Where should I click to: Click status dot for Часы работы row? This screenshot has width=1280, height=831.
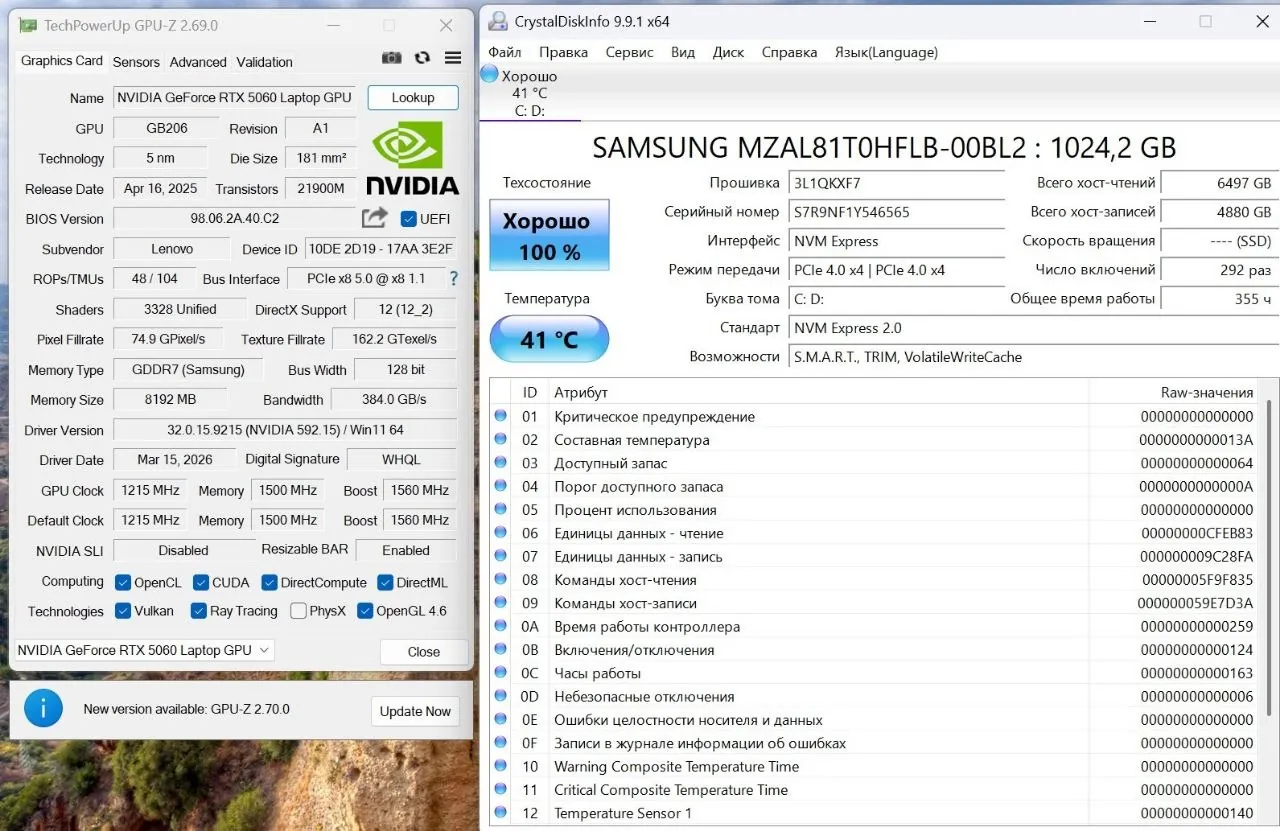(x=500, y=673)
